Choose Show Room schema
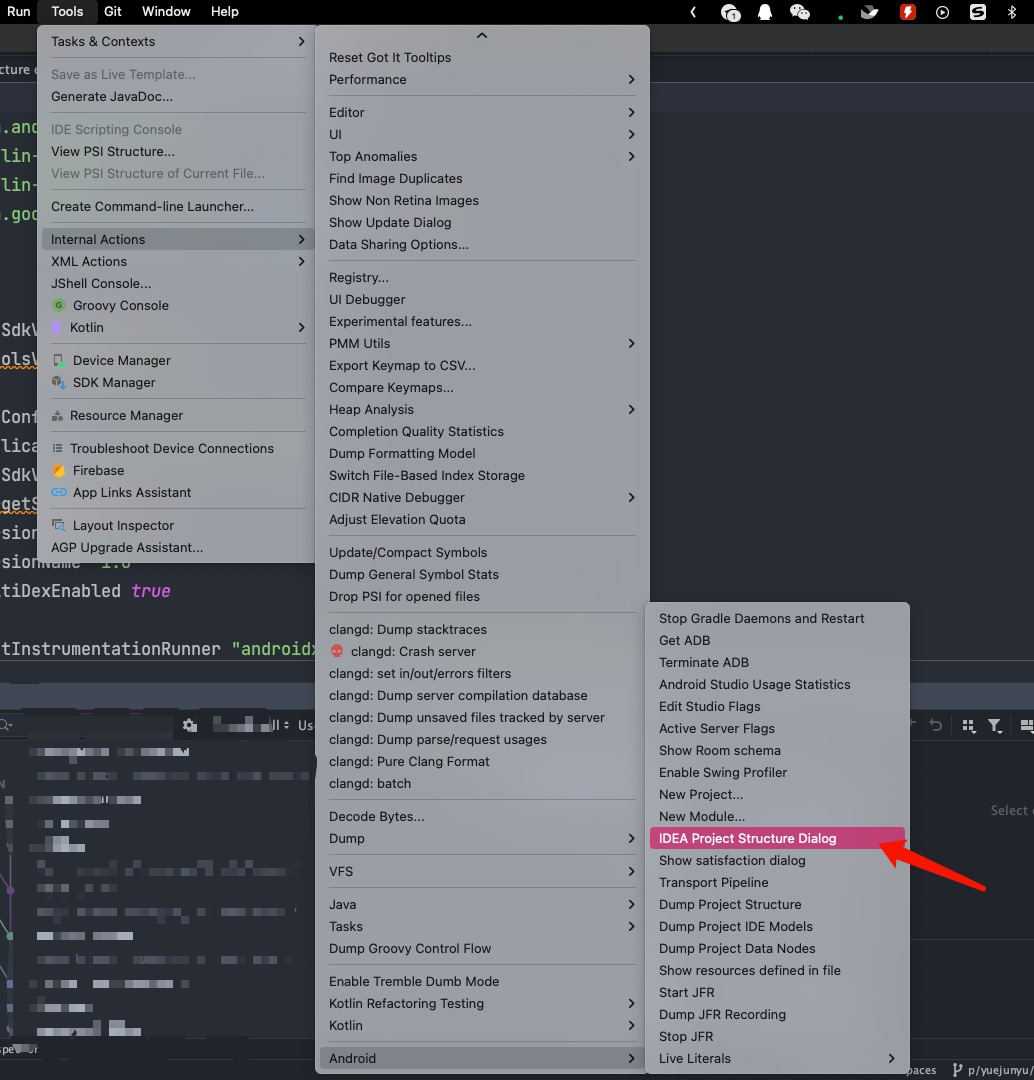This screenshot has width=1034, height=1080. coord(777,751)
